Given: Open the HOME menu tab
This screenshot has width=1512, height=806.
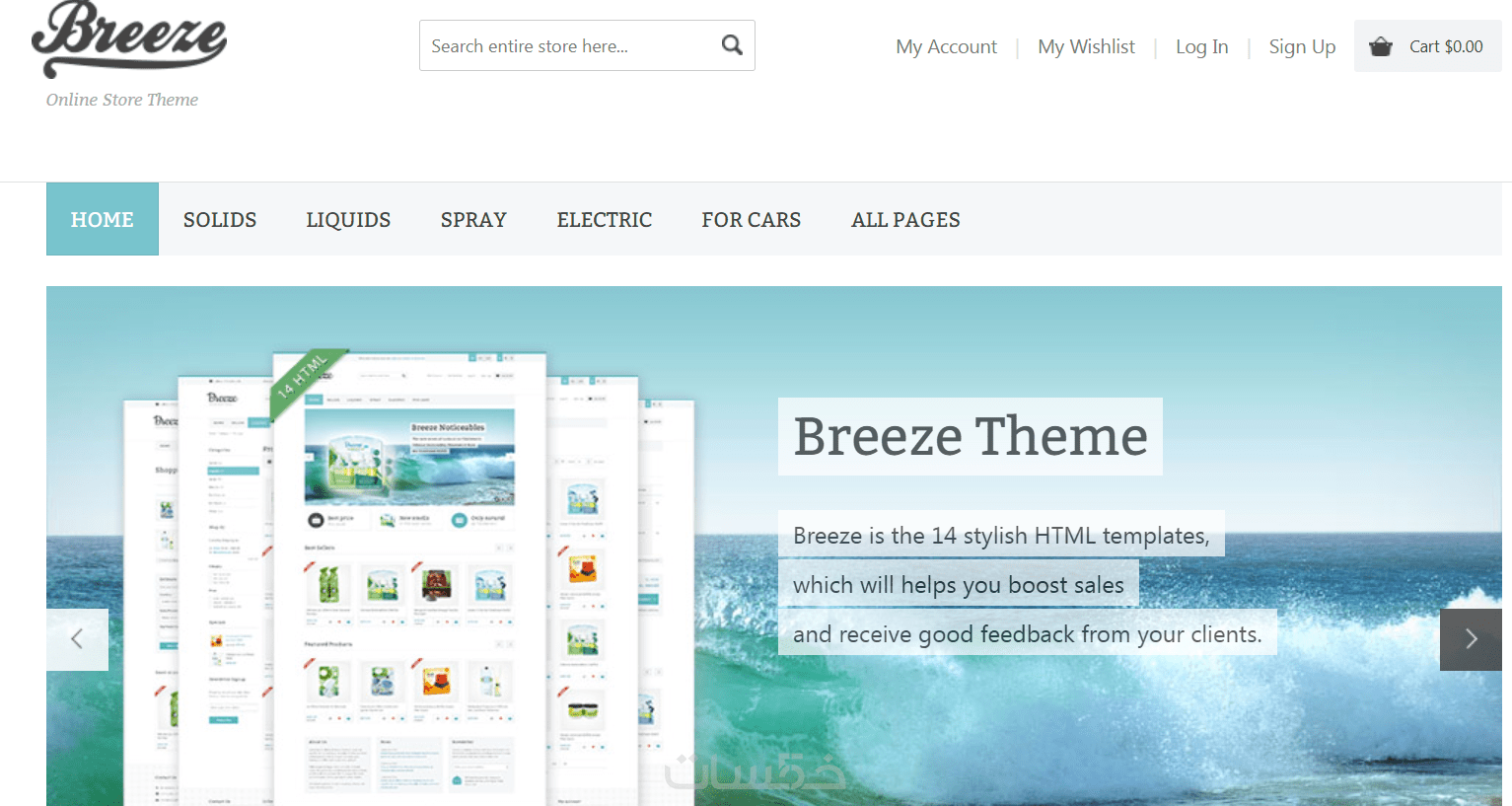Looking at the screenshot, I should pyautogui.click(x=103, y=219).
